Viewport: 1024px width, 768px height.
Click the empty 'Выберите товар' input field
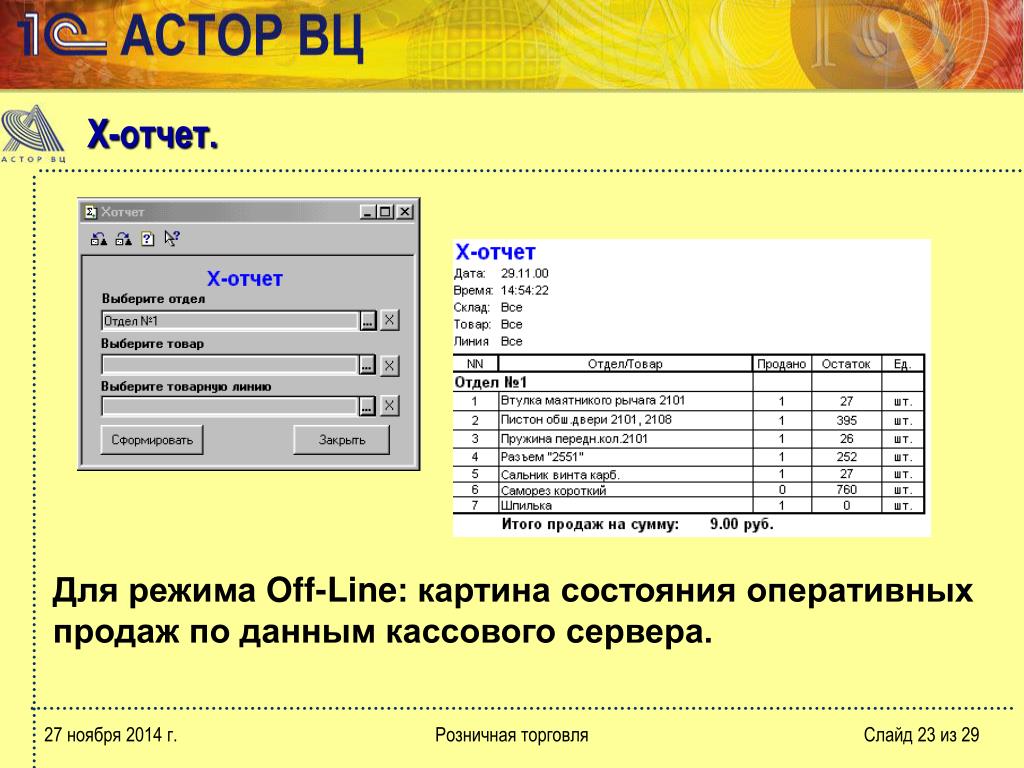point(230,365)
